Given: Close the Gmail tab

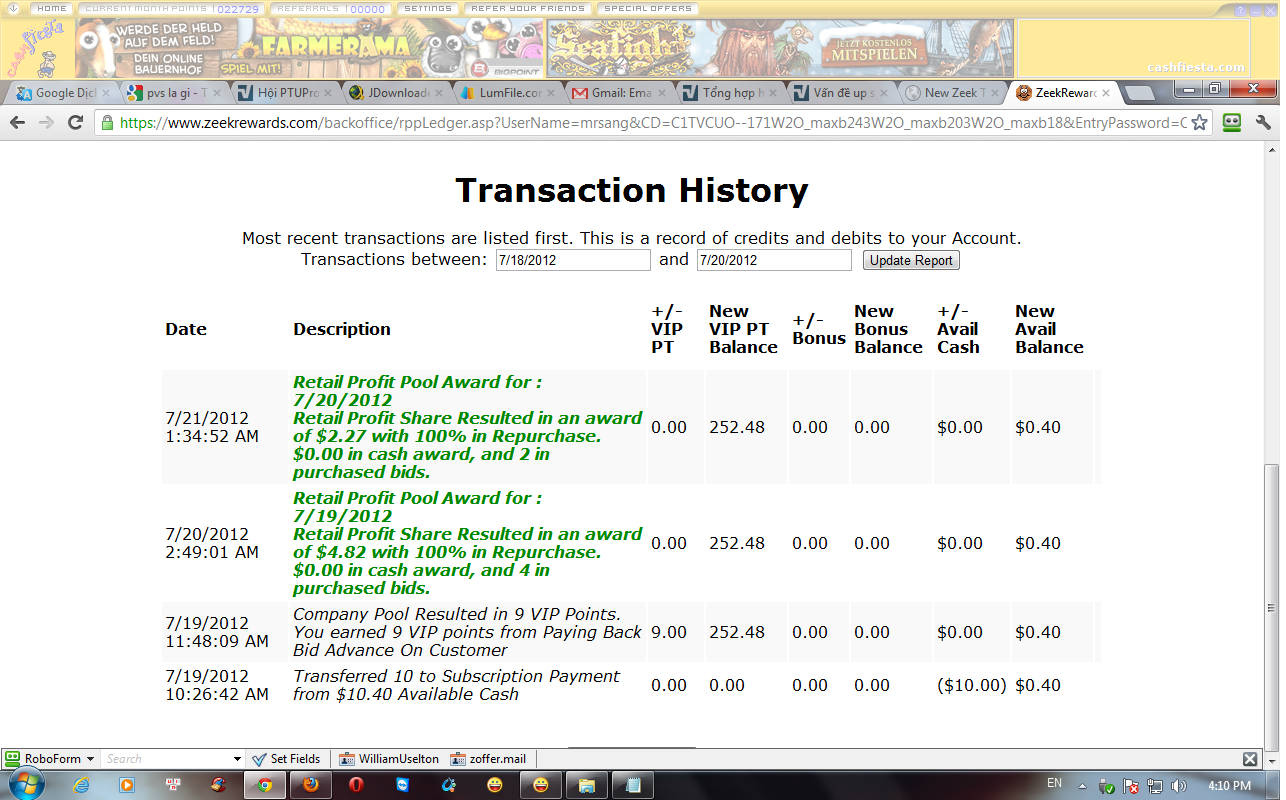Looking at the screenshot, I should tap(662, 93).
